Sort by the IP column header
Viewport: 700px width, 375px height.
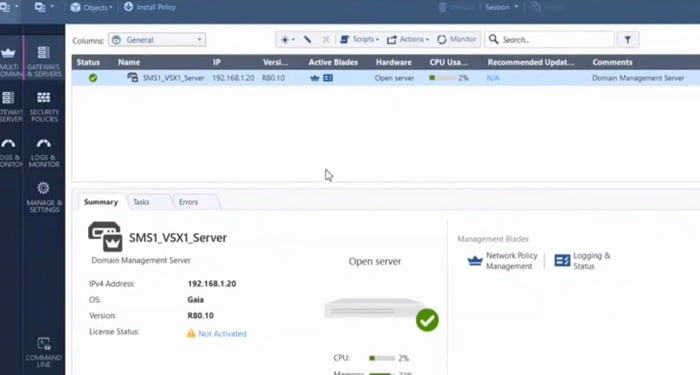tap(217, 62)
